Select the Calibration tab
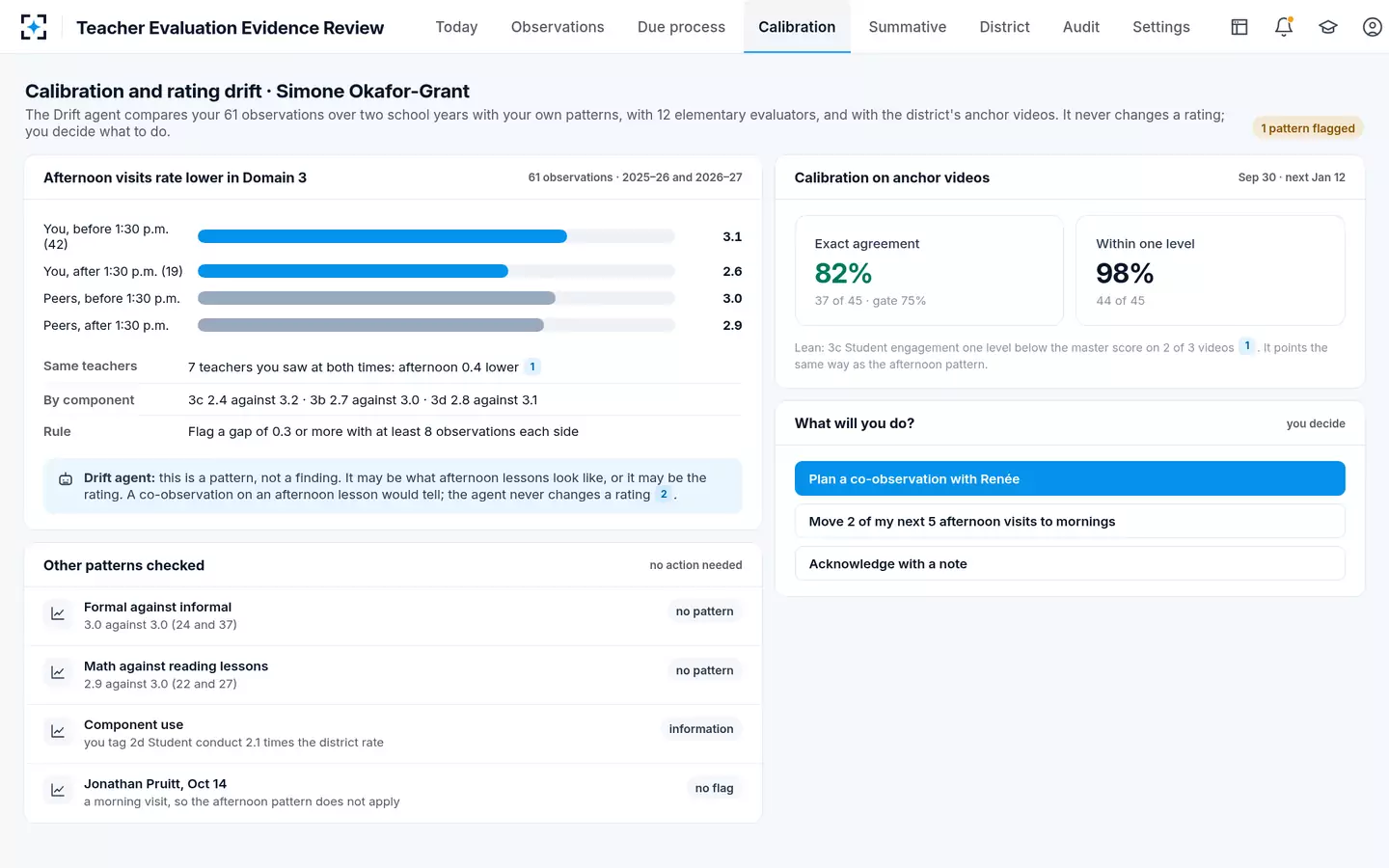This screenshot has height=868, width=1389. click(797, 27)
